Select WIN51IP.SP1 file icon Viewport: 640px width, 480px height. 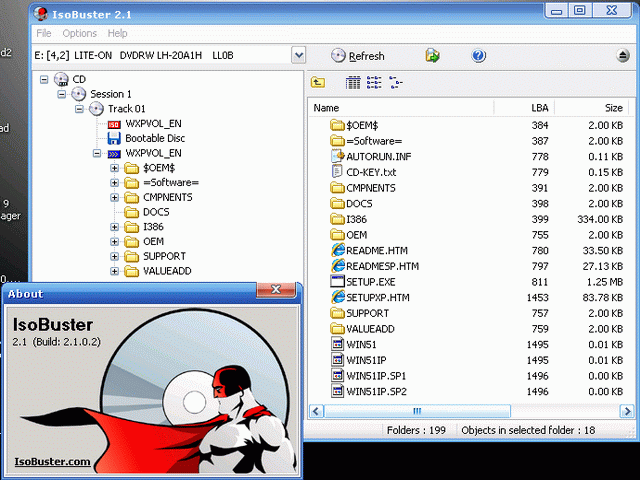[x=337, y=376]
